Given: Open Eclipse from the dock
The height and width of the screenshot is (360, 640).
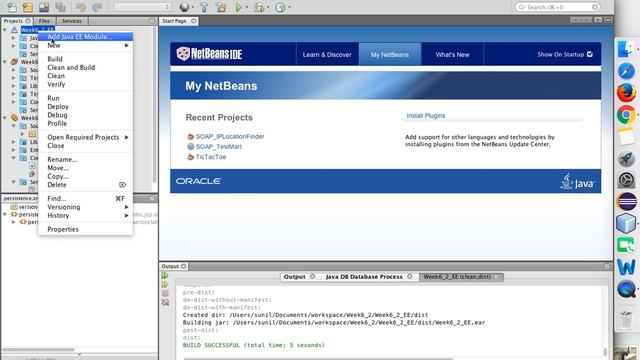Looking at the screenshot, I should tap(626, 202).
